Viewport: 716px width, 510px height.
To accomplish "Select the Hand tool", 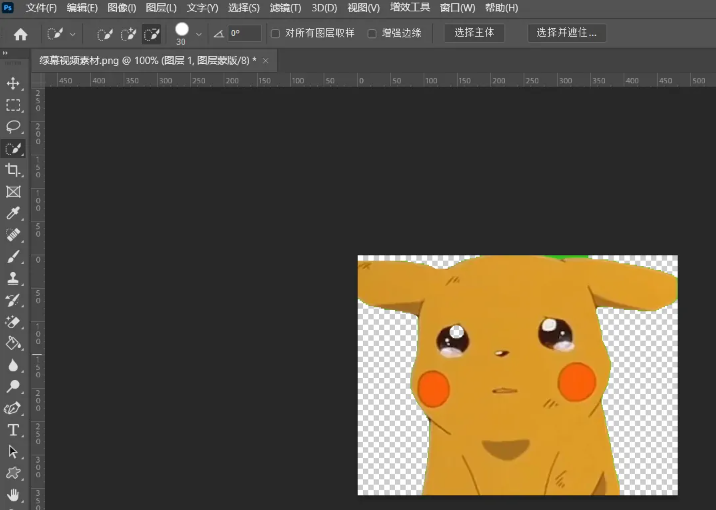I will coord(13,494).
